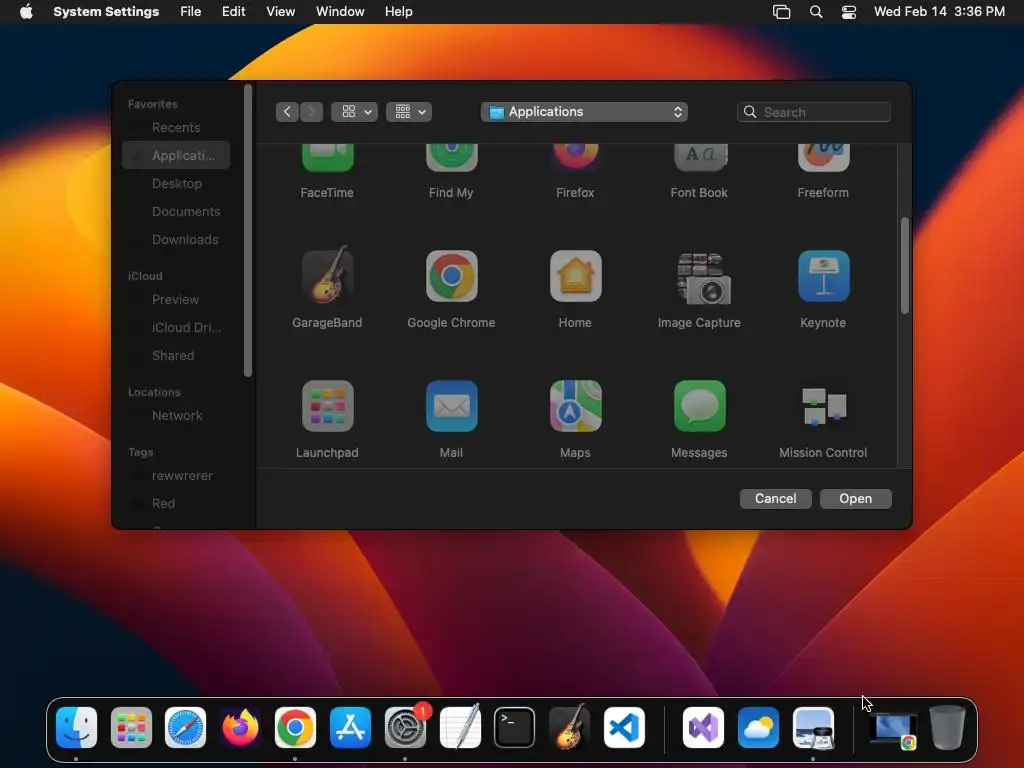Image resolution: width=1024 pixels, height=768 pixels.
Task: Select the Mission Control app icon
Action: pos(824,406)
